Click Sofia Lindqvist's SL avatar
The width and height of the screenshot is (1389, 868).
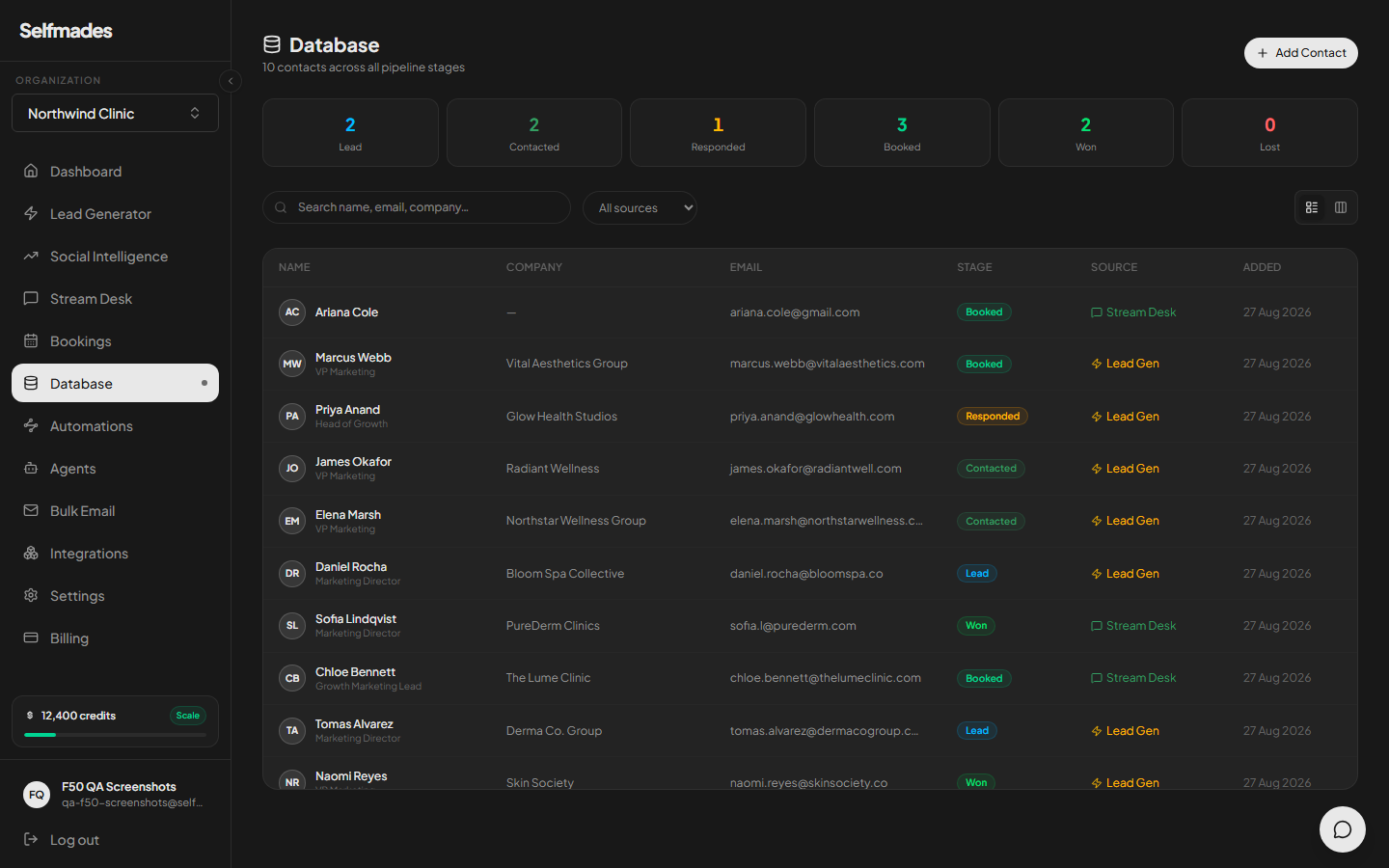tap(292, 626)
